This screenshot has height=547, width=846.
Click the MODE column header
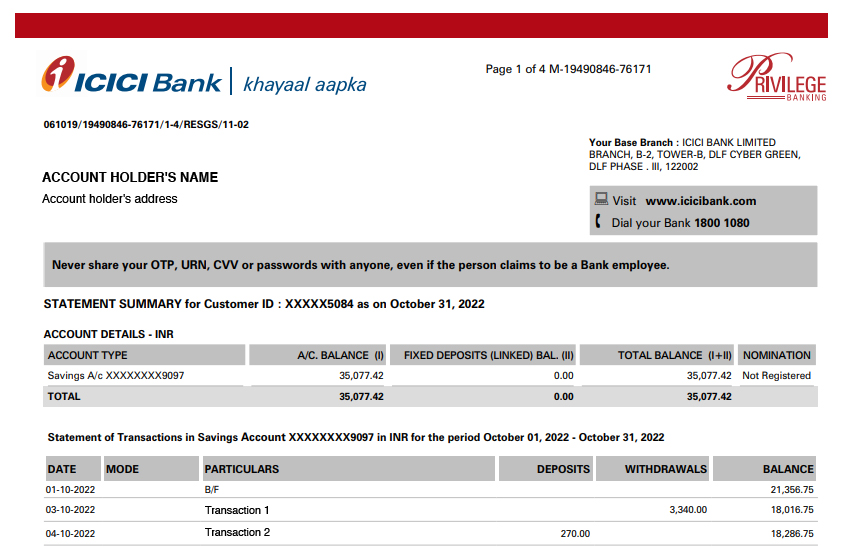pyautogui.click(x=151, y=469)
